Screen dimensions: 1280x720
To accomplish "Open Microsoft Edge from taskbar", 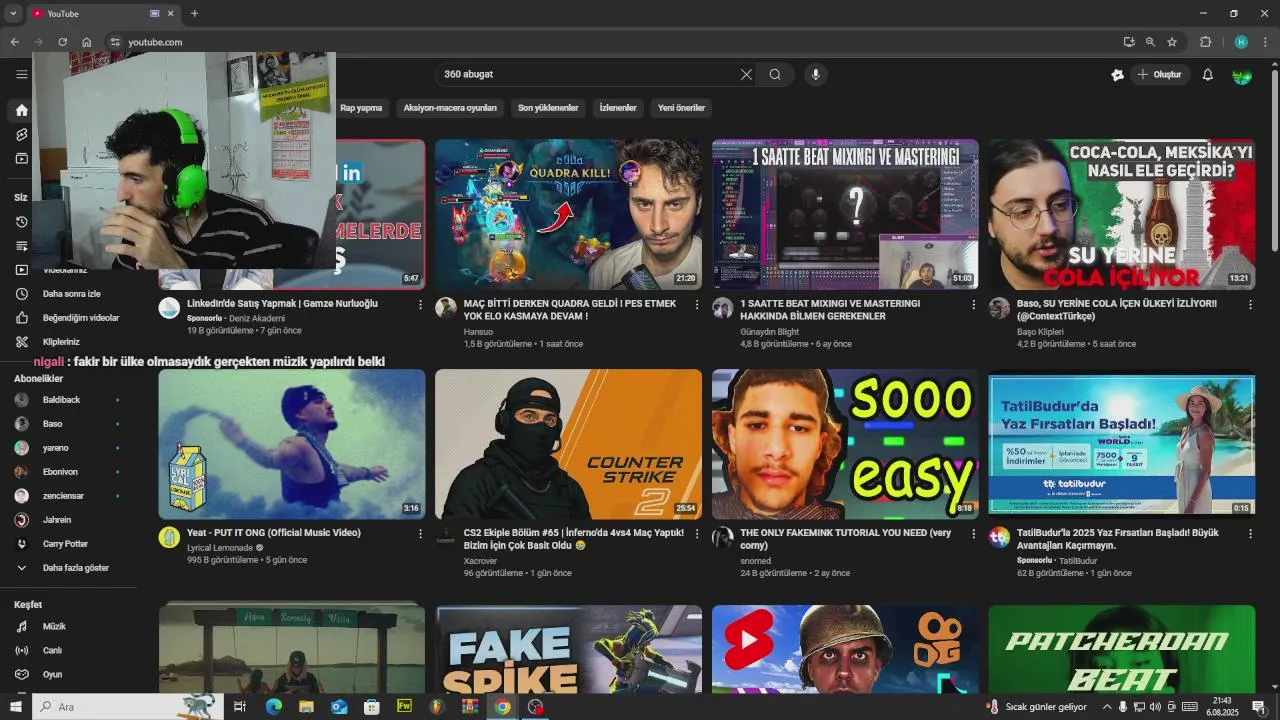I will [x=273, y=707].
